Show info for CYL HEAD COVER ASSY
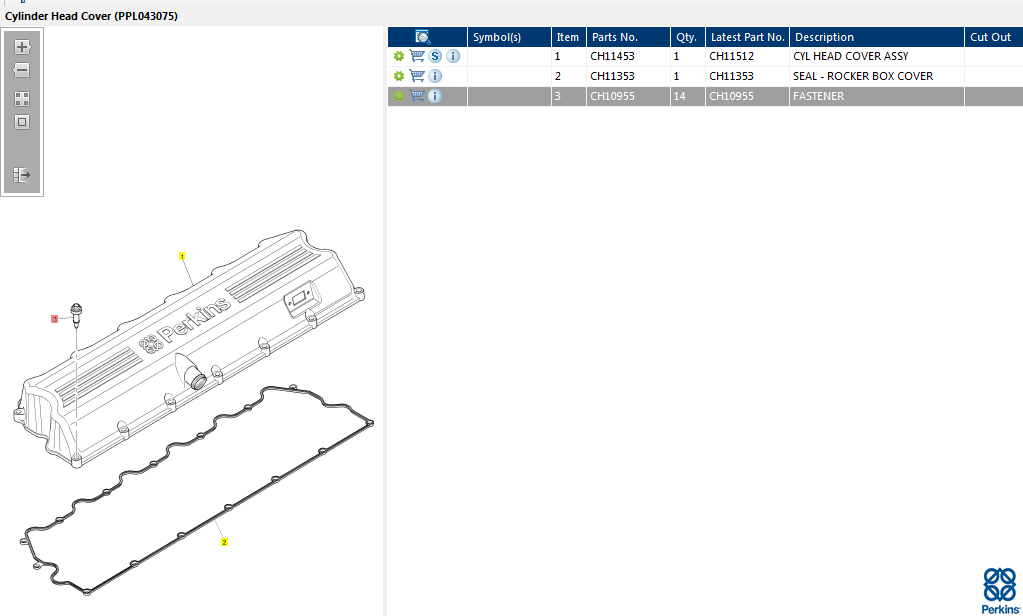This screenshot has height=616, width=1023. click(x=453, y=57)
